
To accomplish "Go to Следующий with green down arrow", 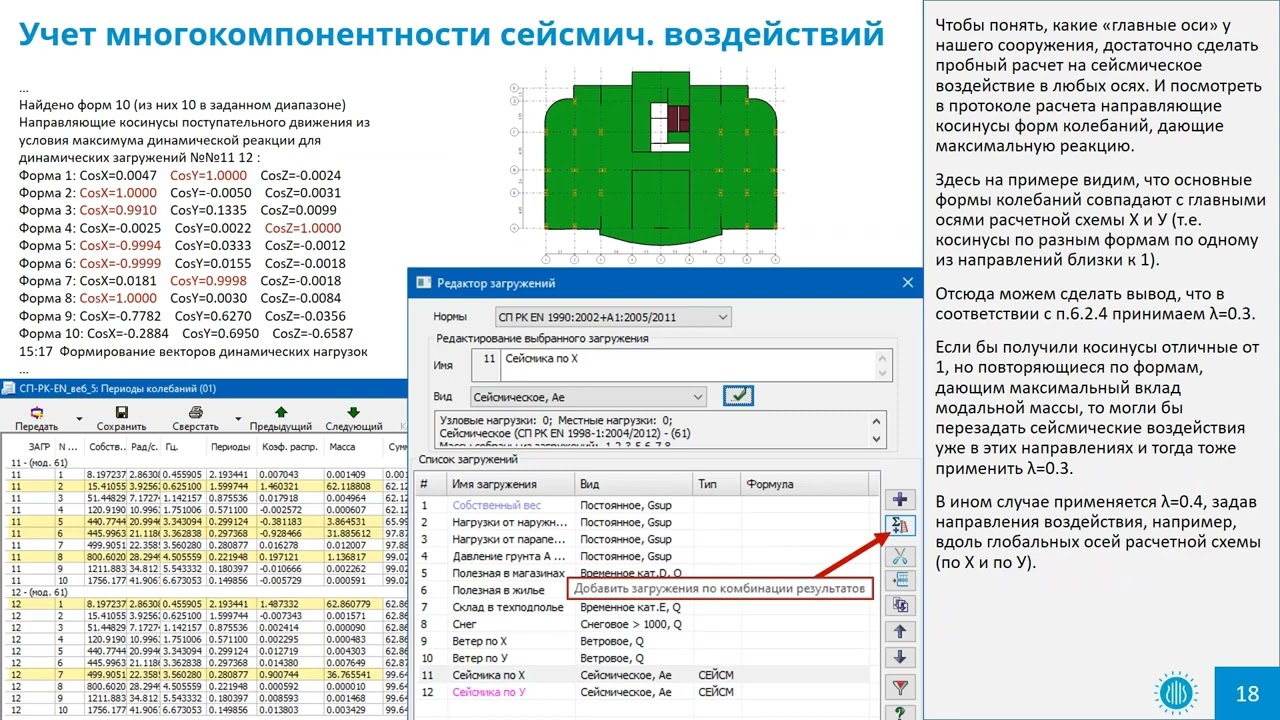I will coord(354,411).
